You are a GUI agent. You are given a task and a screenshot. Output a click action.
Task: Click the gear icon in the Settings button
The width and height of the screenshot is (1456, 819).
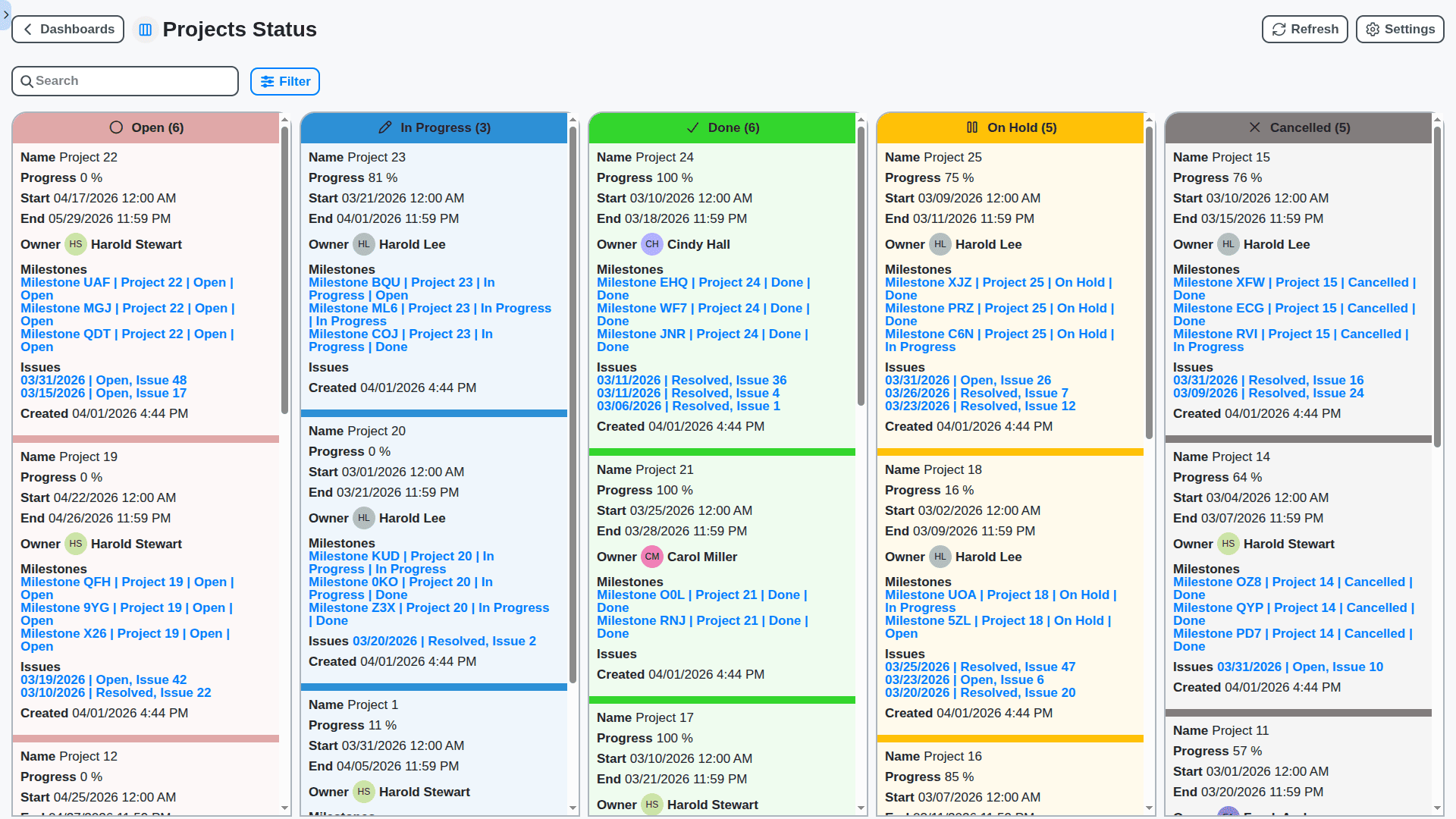click(1373, 29)
